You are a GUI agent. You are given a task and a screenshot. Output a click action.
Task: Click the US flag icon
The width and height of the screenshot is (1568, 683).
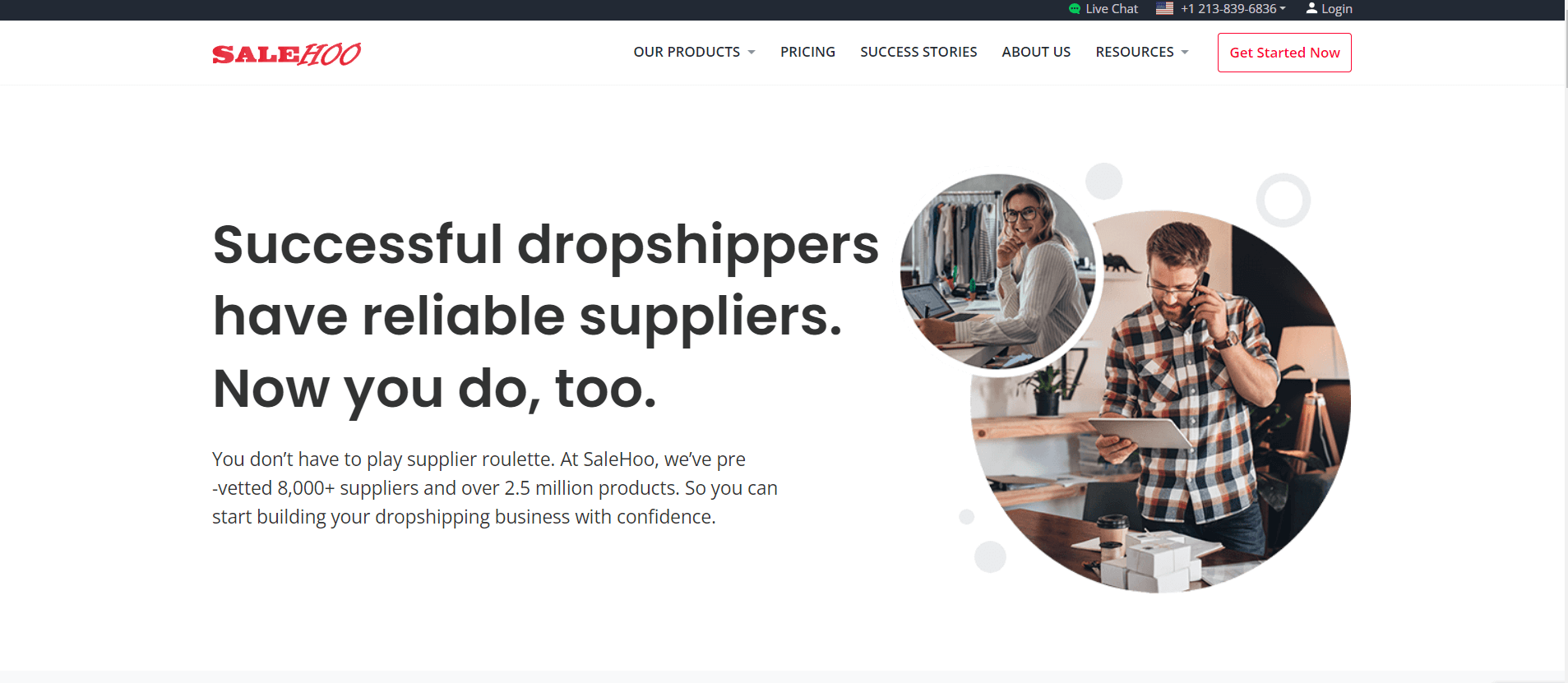point(1164,8)
